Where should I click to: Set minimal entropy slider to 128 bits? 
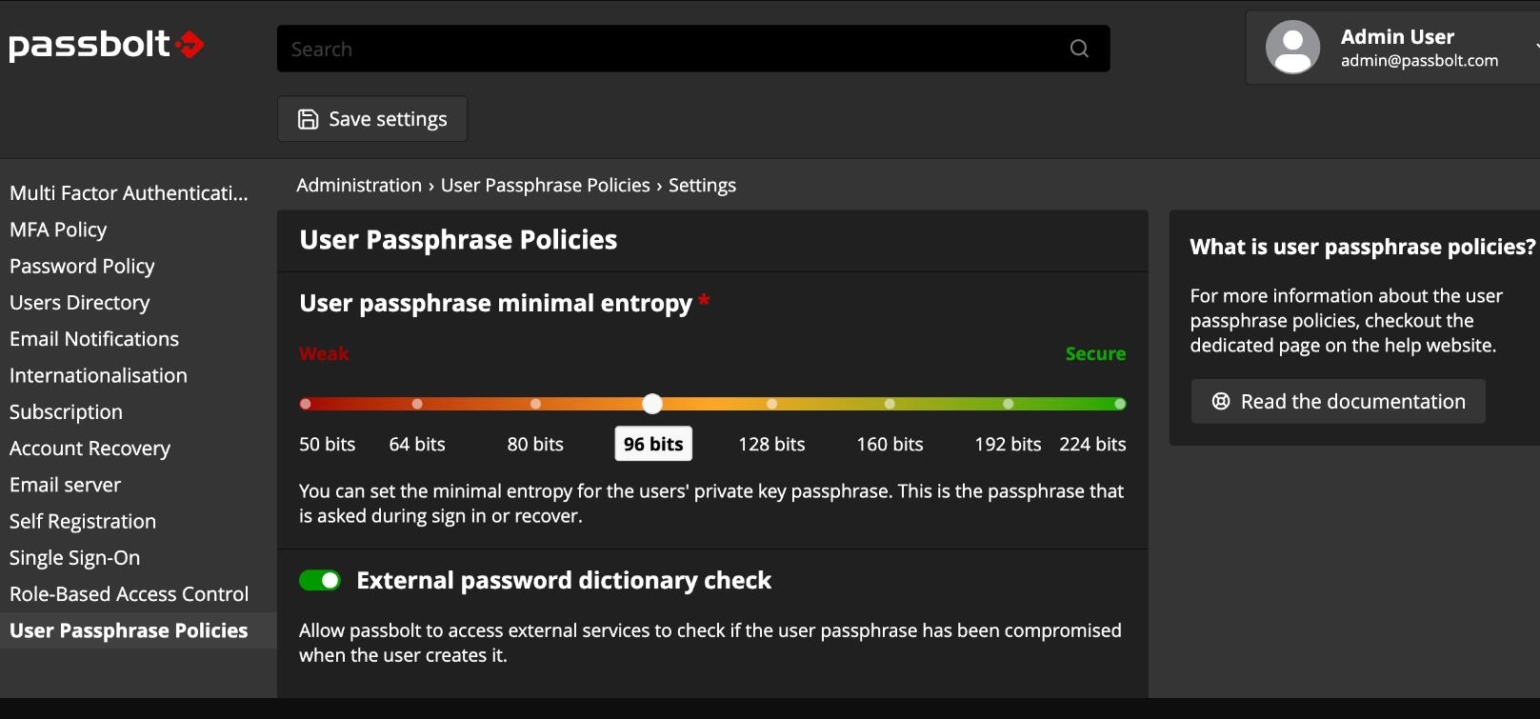771,403
